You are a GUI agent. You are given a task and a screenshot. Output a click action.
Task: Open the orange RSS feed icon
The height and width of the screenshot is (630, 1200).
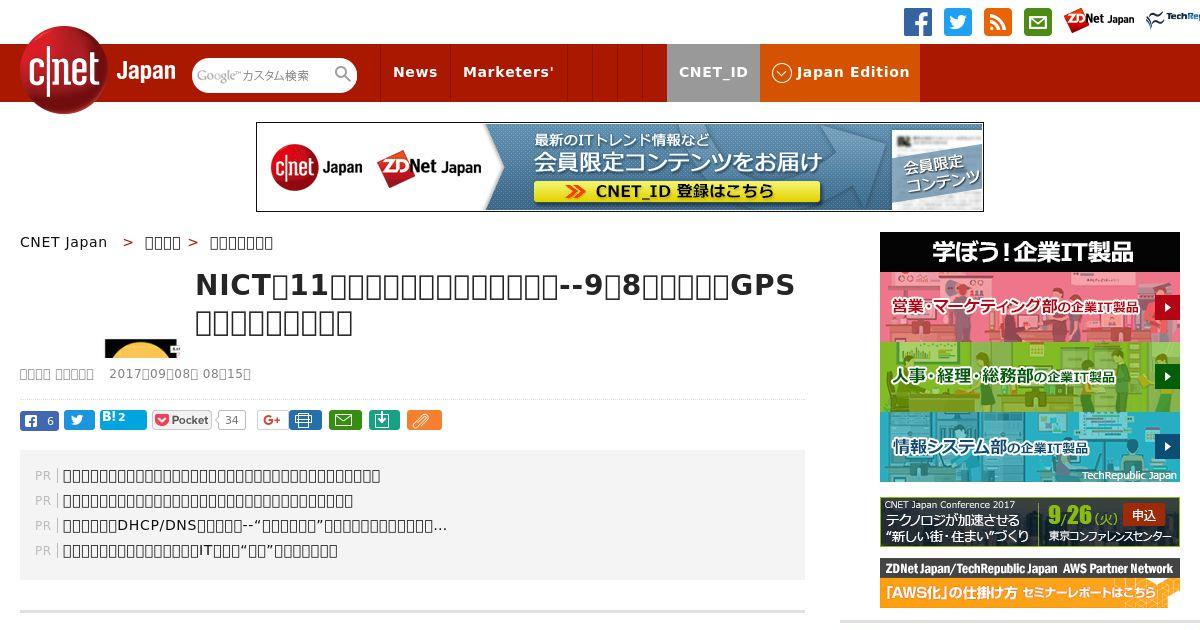pyautogui.click(x=998, y=22)
